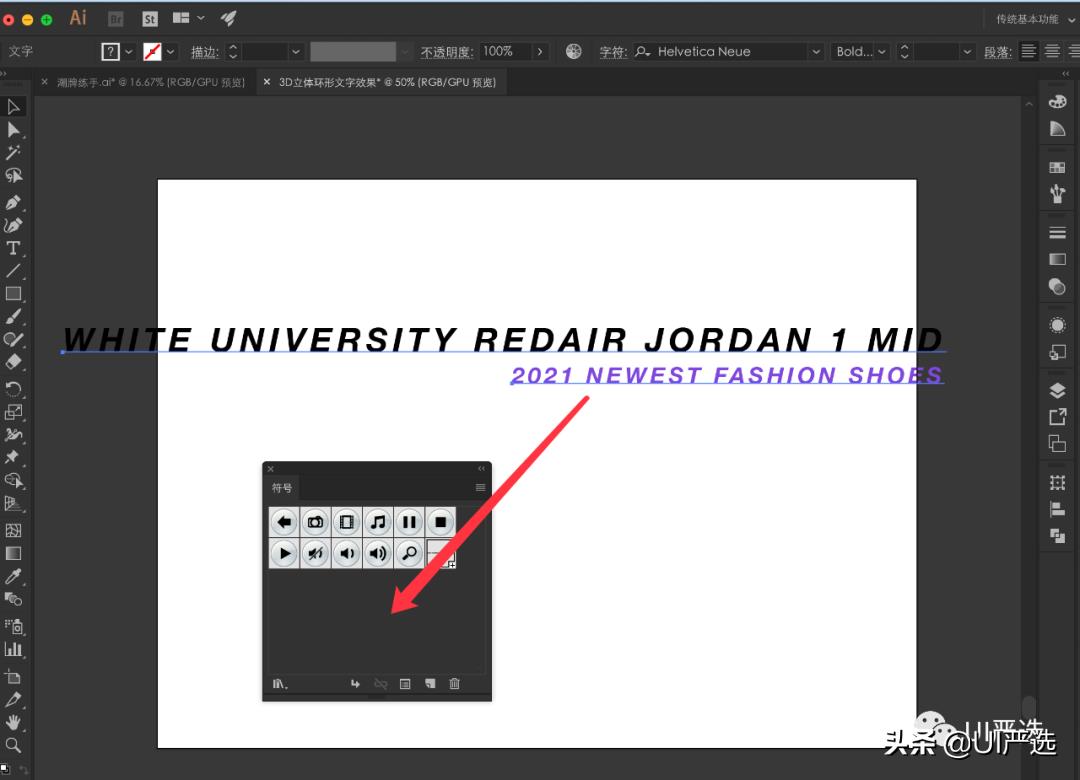
Task: Choose the Rectangle tool
Action: pos(13,294)
